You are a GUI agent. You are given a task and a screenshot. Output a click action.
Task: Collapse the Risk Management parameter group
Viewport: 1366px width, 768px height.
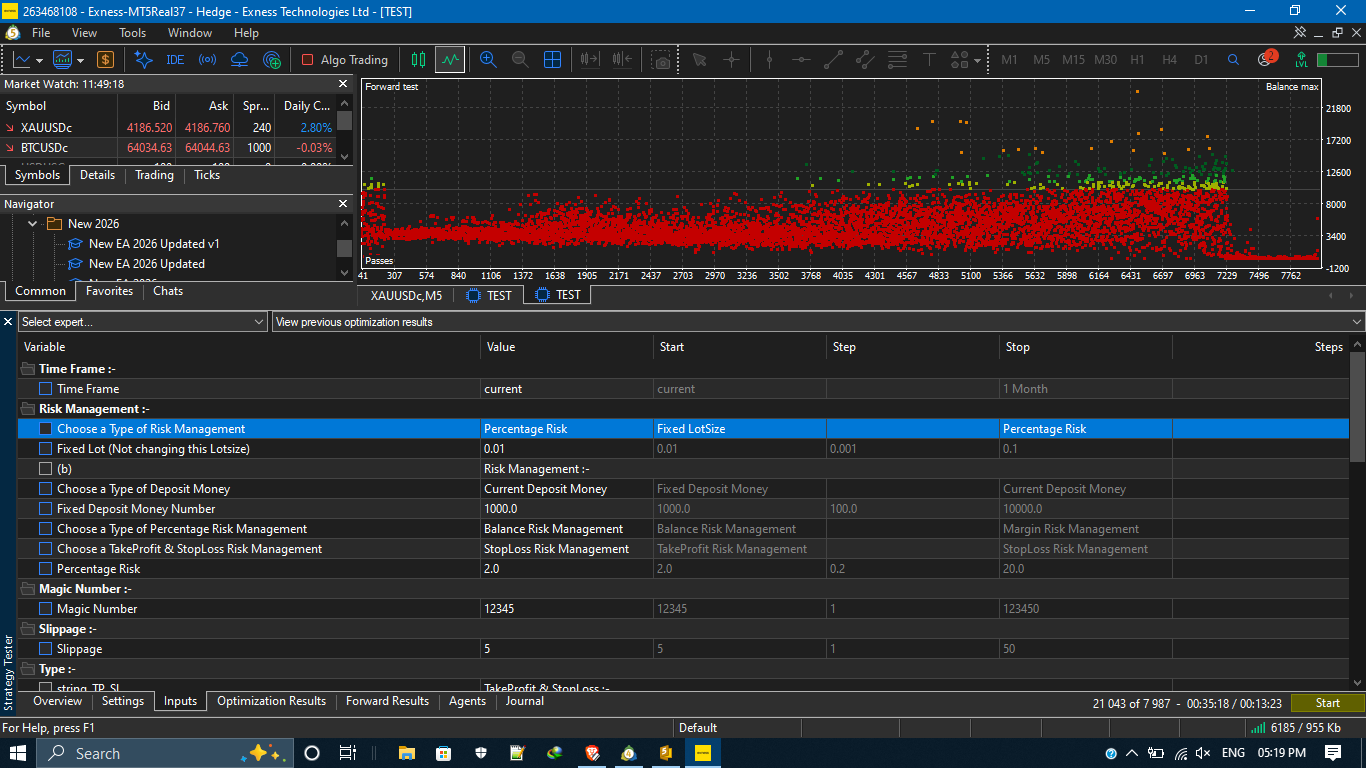[x=27, y=409]
